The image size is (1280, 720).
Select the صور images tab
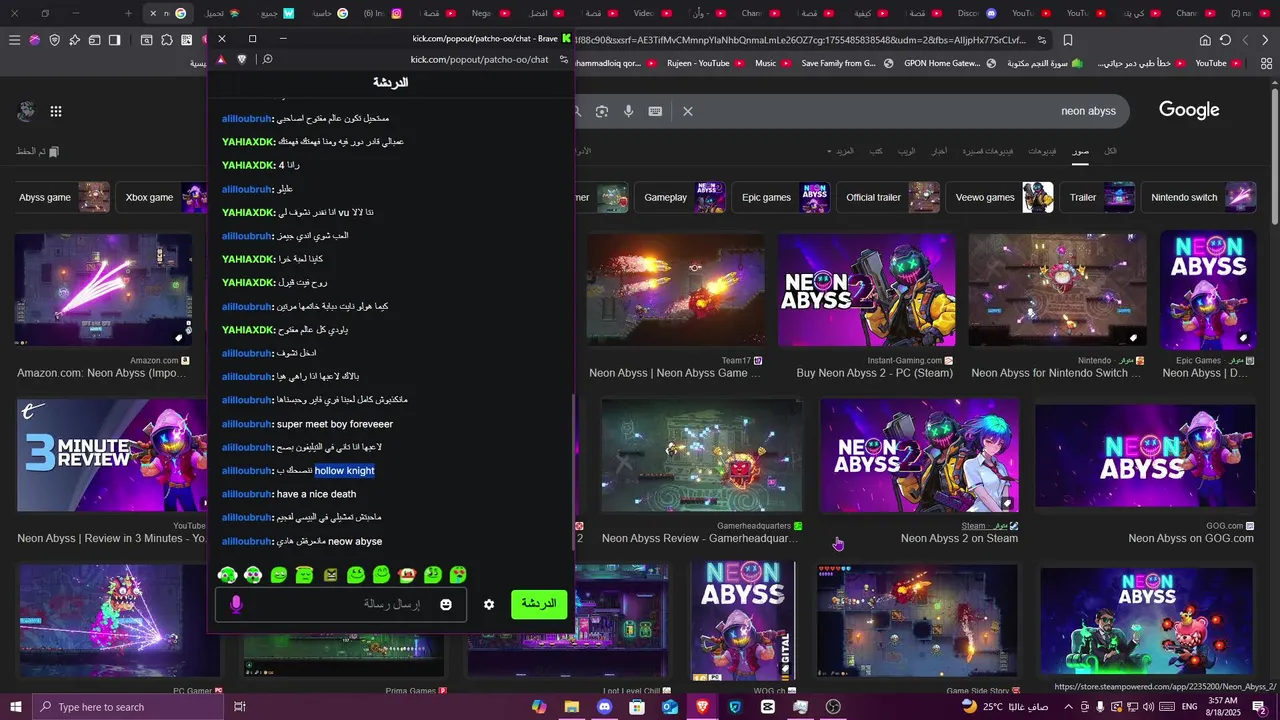(x=1081, y=151)
